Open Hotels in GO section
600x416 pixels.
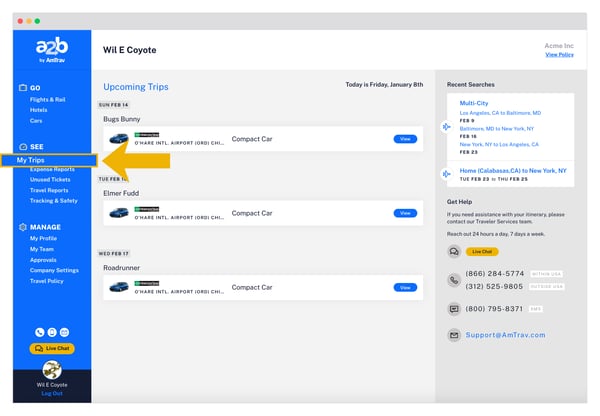click(x=40, y=110)
